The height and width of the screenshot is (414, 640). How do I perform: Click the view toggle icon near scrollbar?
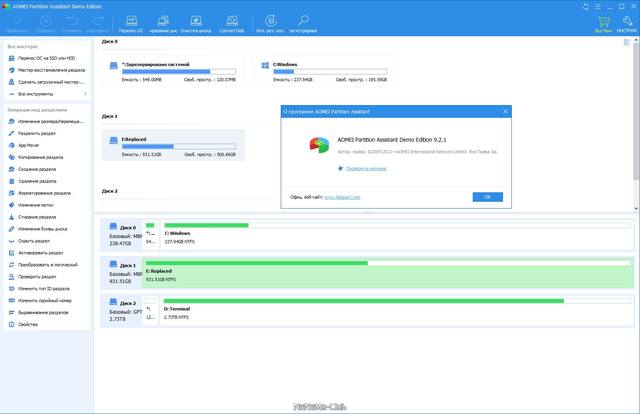tap(627, 42)
